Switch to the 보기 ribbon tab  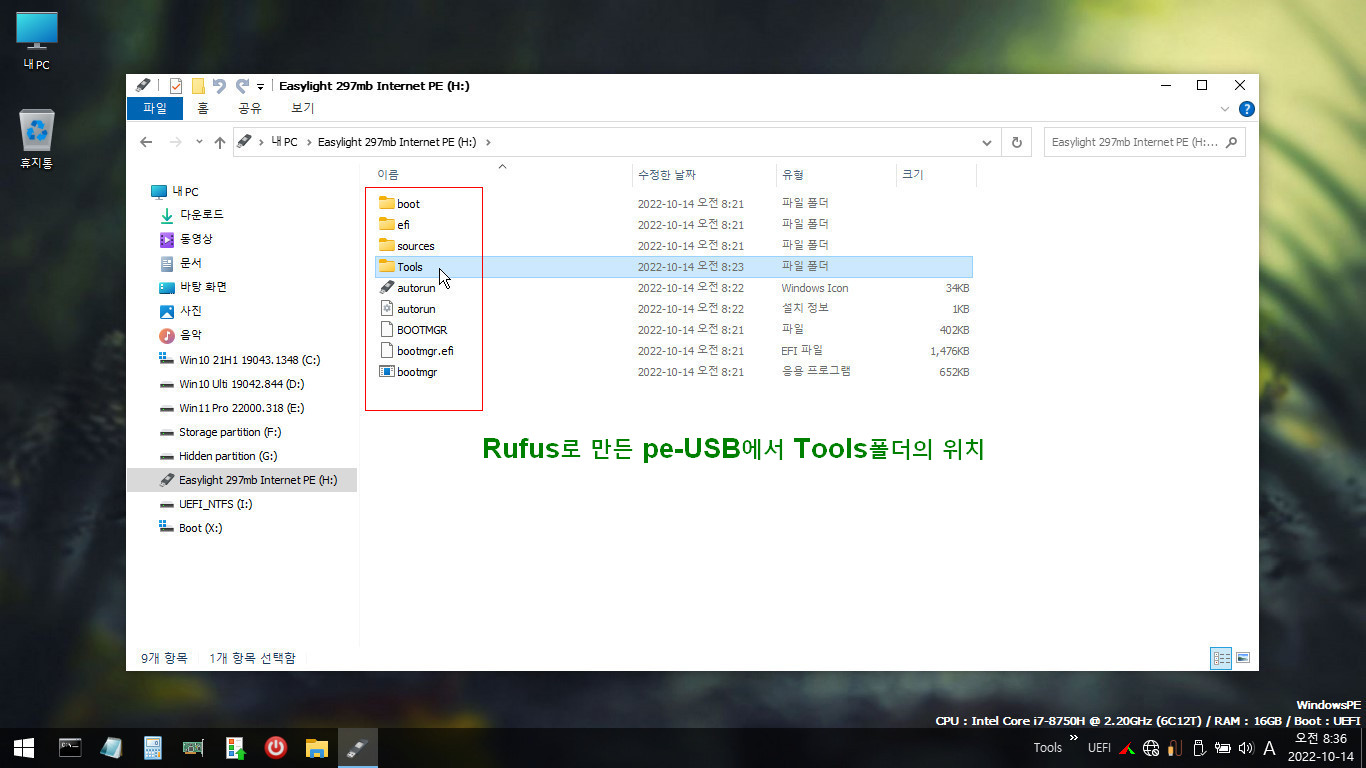pyautogui.click(x=302, y=108)
